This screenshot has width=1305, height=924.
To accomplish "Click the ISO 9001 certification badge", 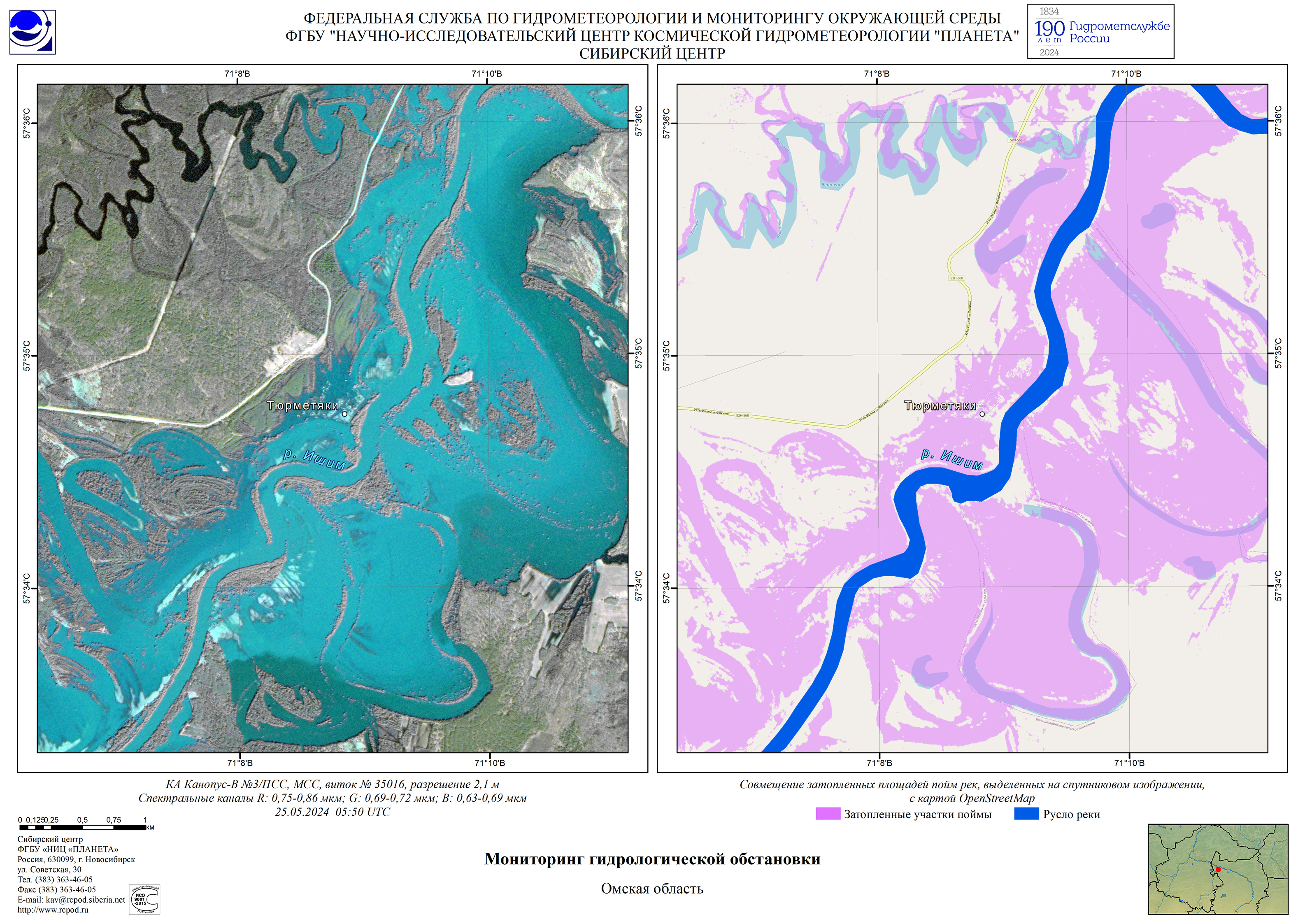I will (144, 900).
